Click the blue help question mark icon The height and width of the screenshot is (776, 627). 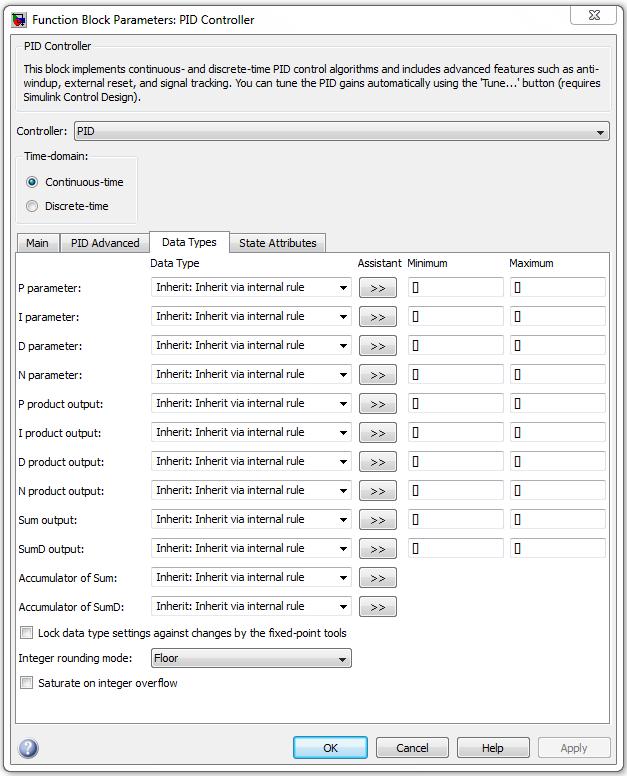(x=28, y=748)
